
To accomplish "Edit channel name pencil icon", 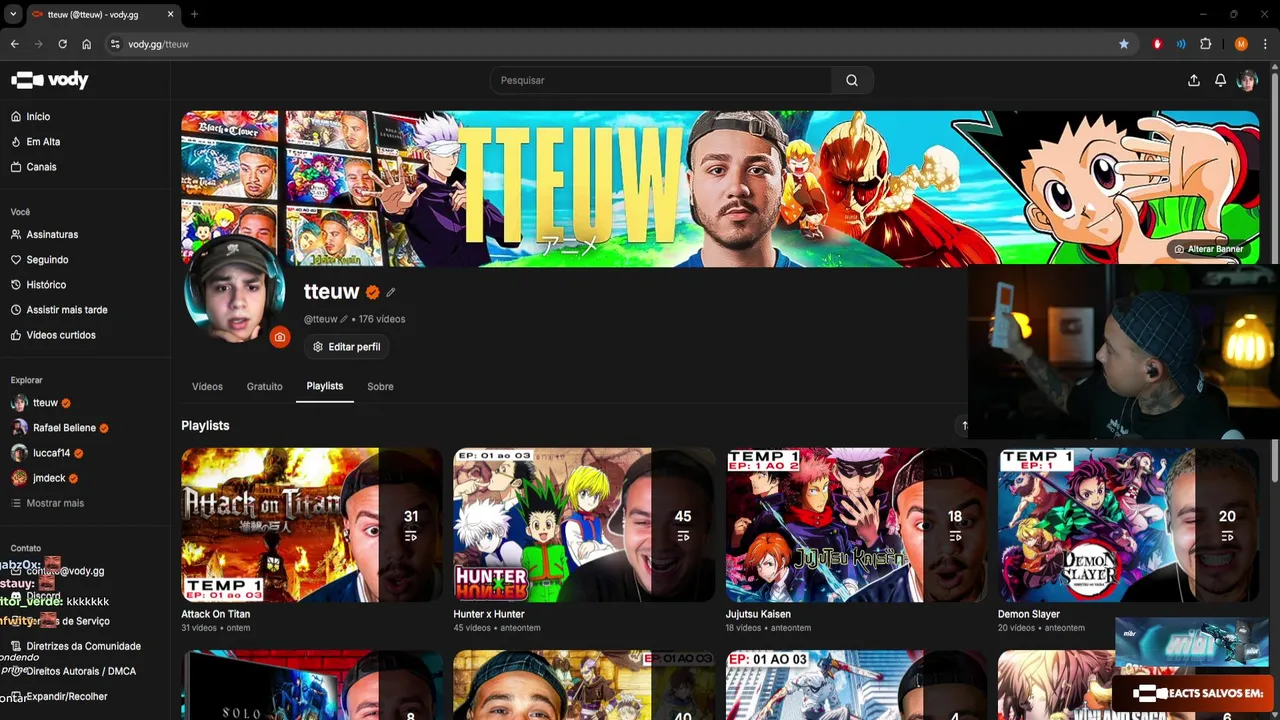I will pyautogui.click(x=391, y=292).
